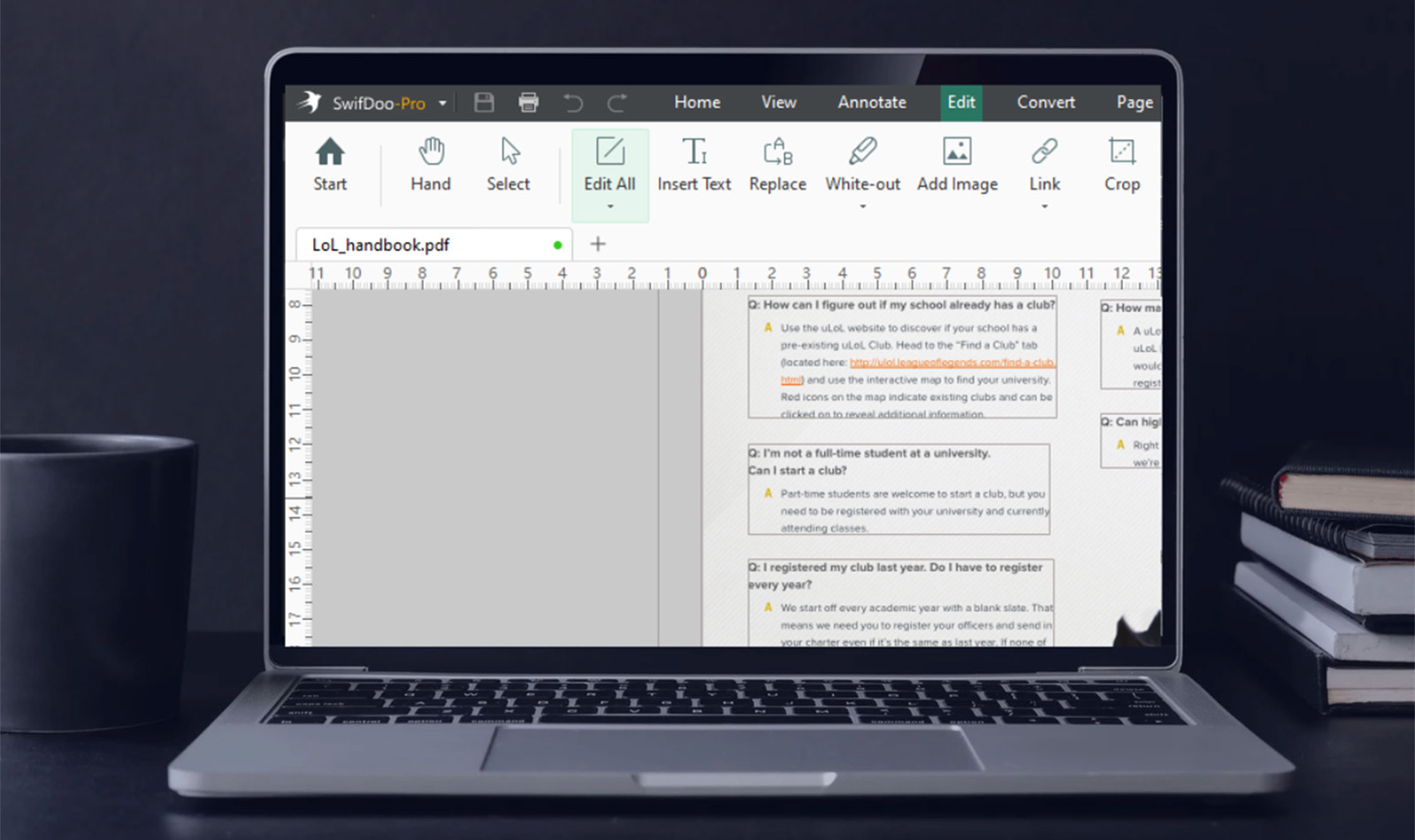Expand the Edit All dropdown arrow
1415x840 pixels.
609,207
